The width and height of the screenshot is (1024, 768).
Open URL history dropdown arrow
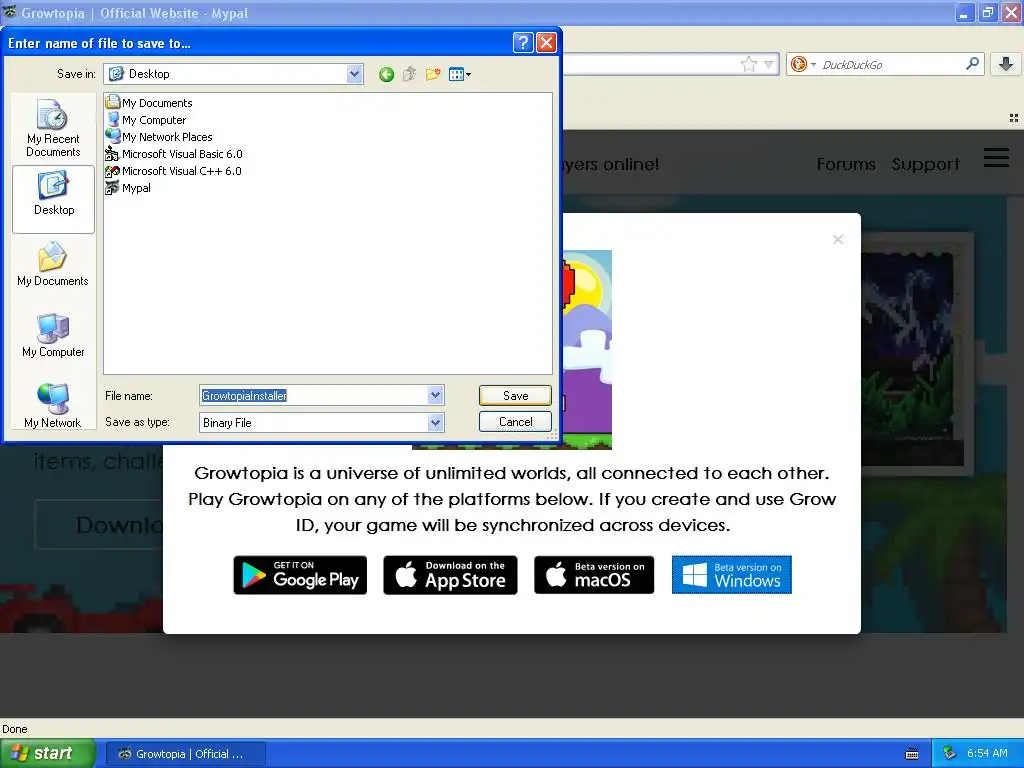pos(769,64)
